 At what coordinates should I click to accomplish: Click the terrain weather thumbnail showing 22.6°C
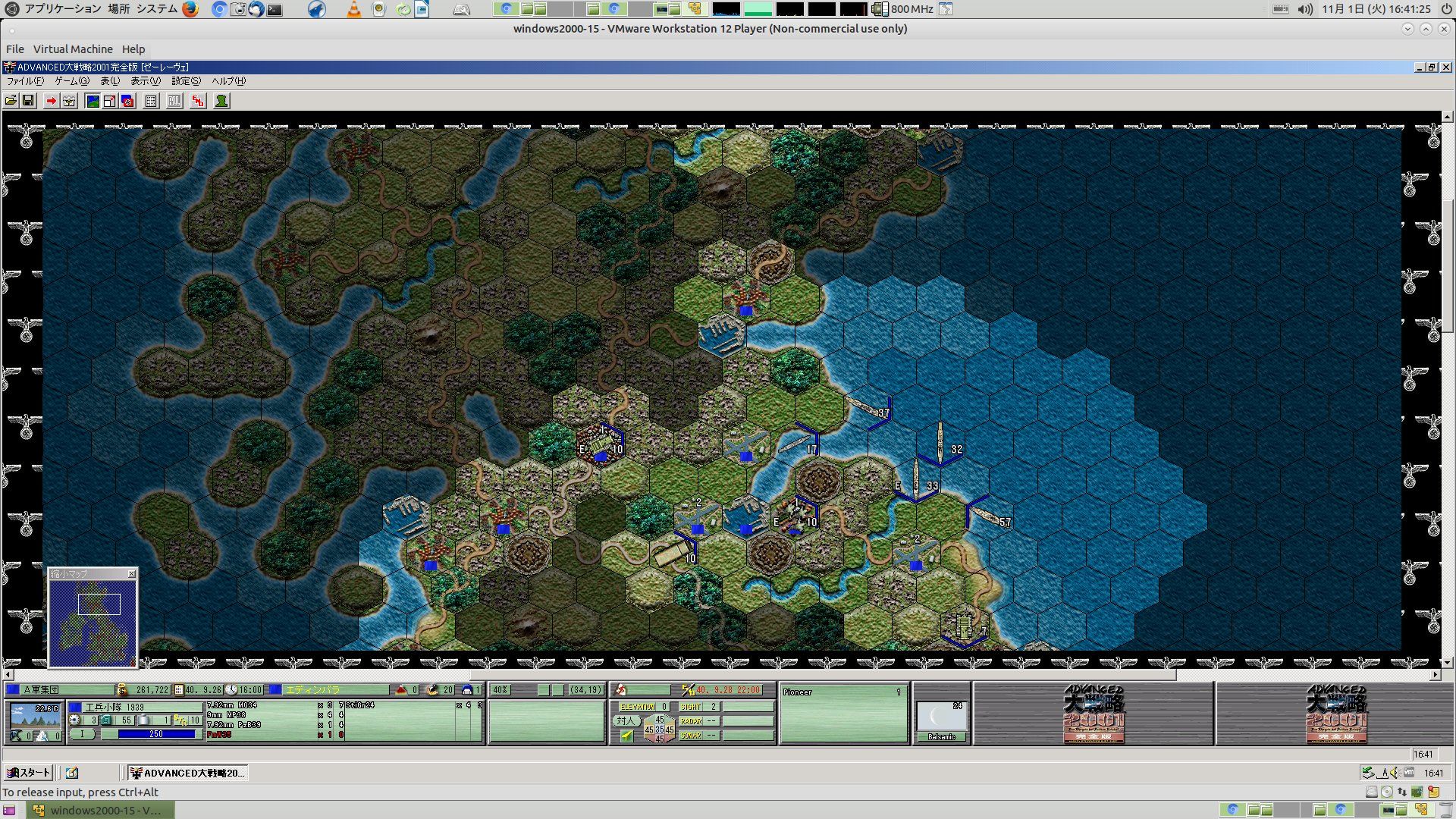36,715
